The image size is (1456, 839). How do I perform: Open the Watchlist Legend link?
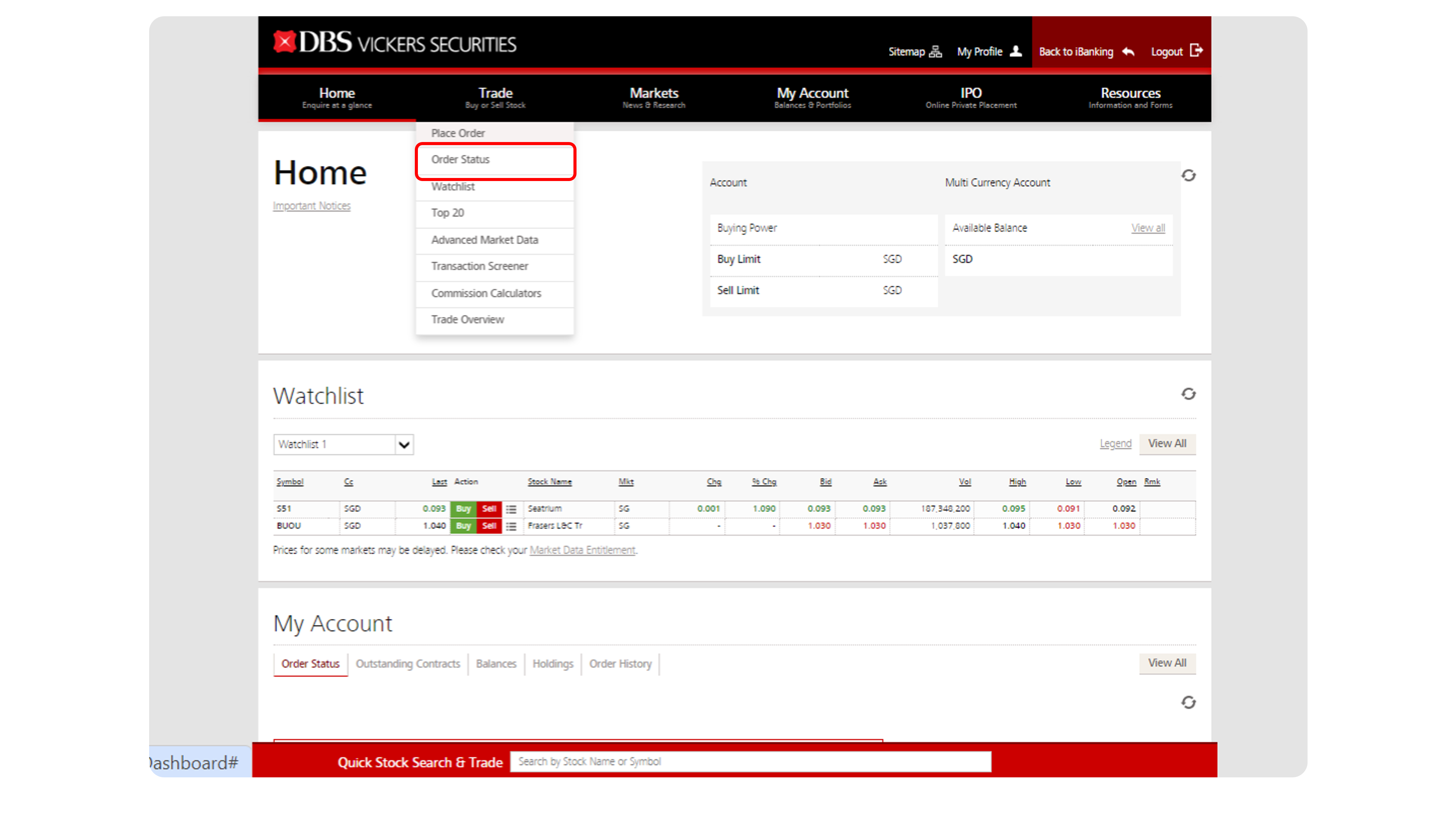pyautogui.click(x=1115, y=444)
